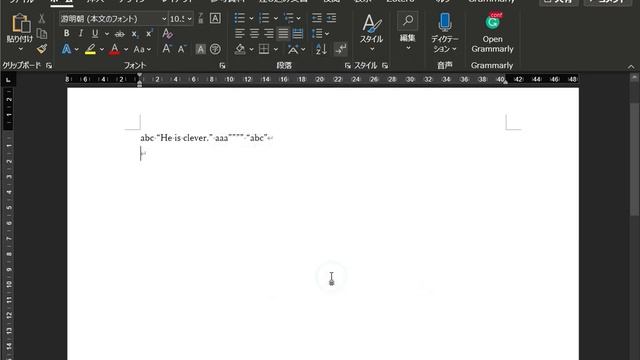Expand the underline style arrow

tap(107, 34)
